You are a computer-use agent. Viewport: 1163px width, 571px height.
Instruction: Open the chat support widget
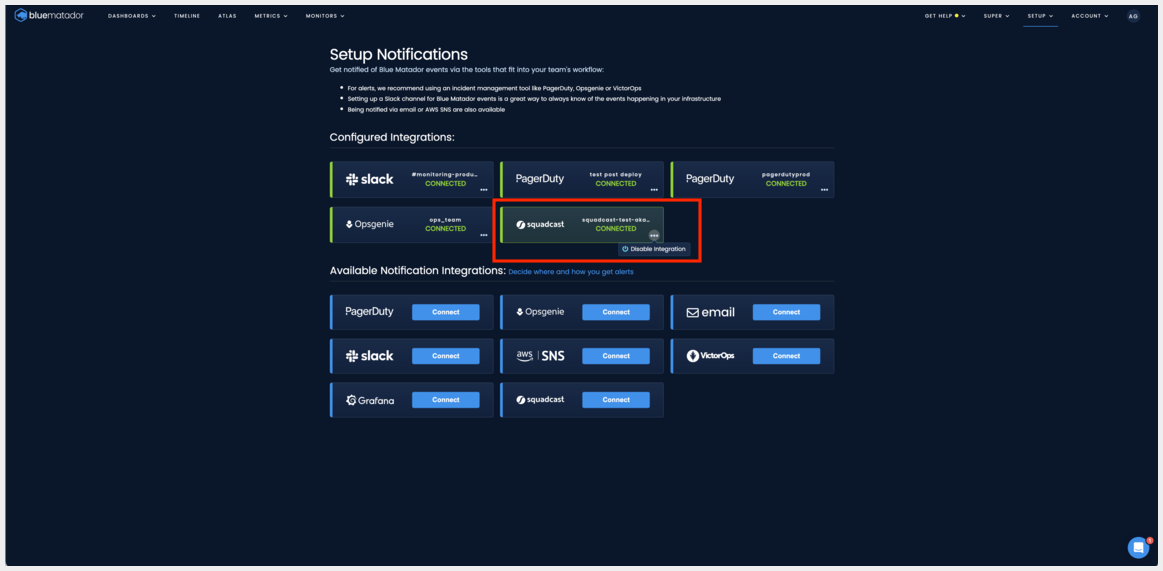click(1138, 547)
